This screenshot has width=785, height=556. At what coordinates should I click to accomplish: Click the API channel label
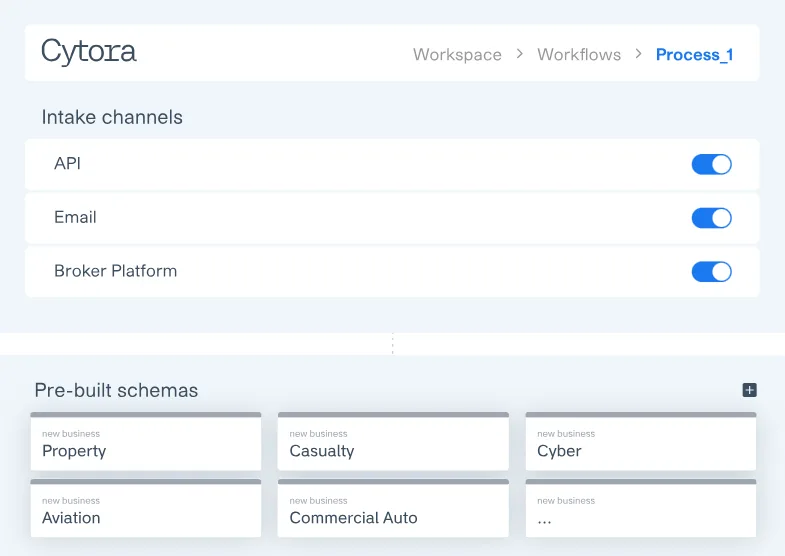tap(67, 164)
